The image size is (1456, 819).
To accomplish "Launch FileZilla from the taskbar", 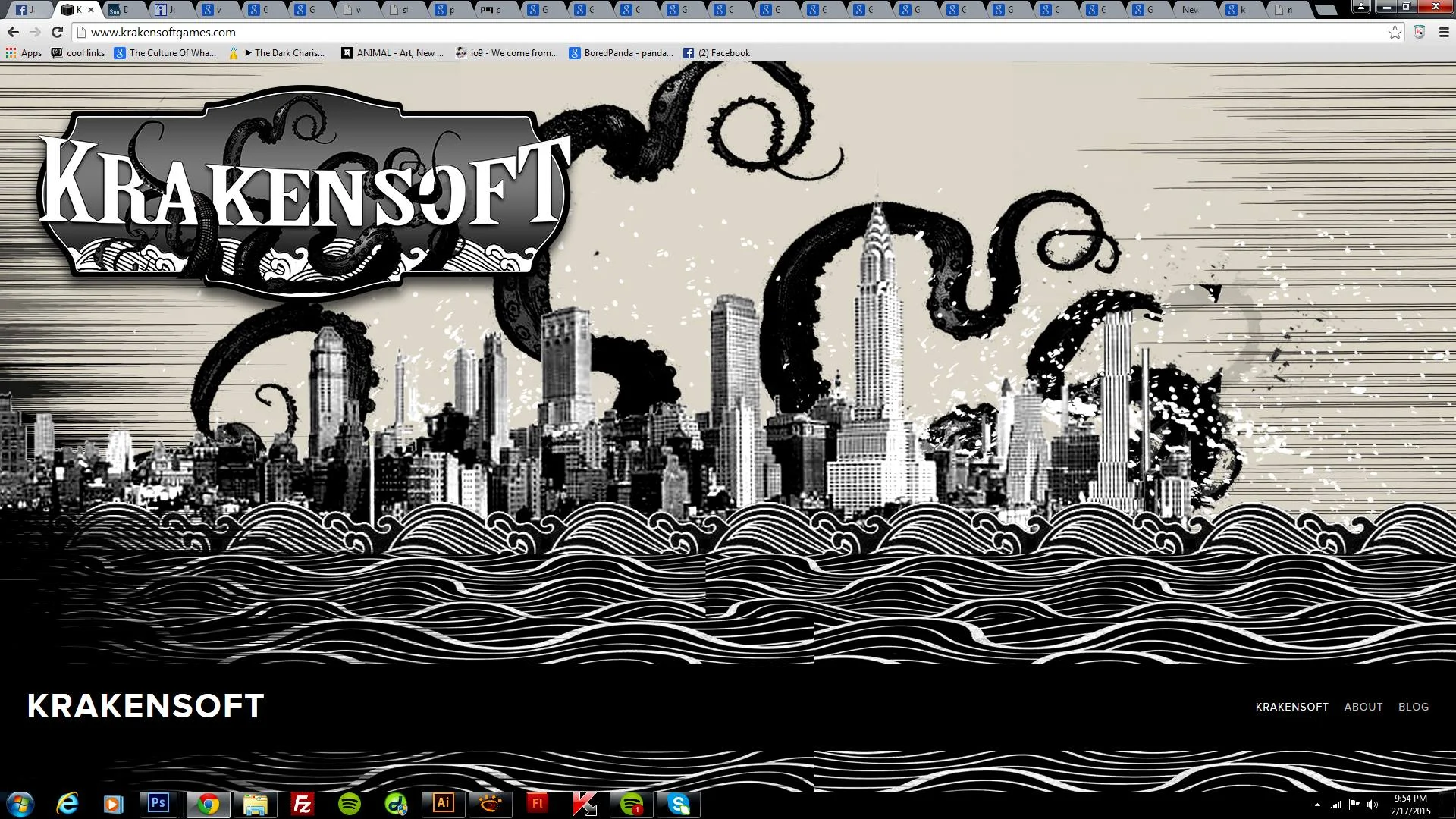I will [302, 804].
